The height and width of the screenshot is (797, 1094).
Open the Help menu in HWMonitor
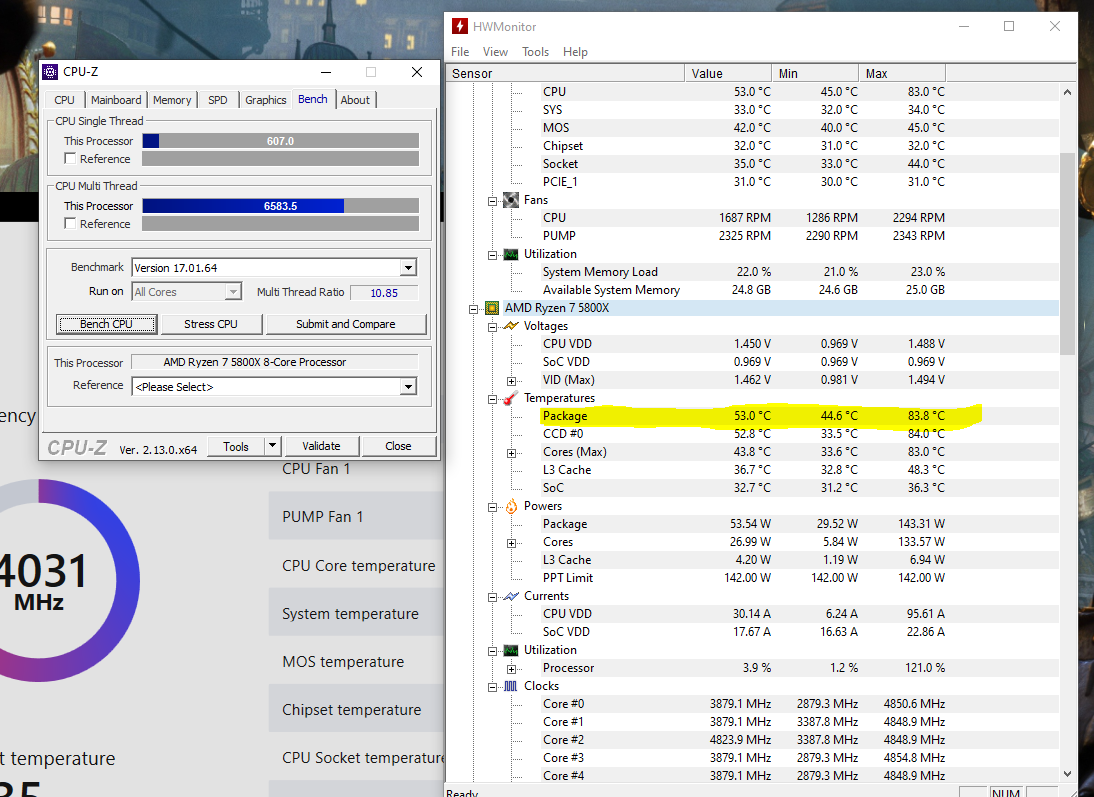point(576,52)
